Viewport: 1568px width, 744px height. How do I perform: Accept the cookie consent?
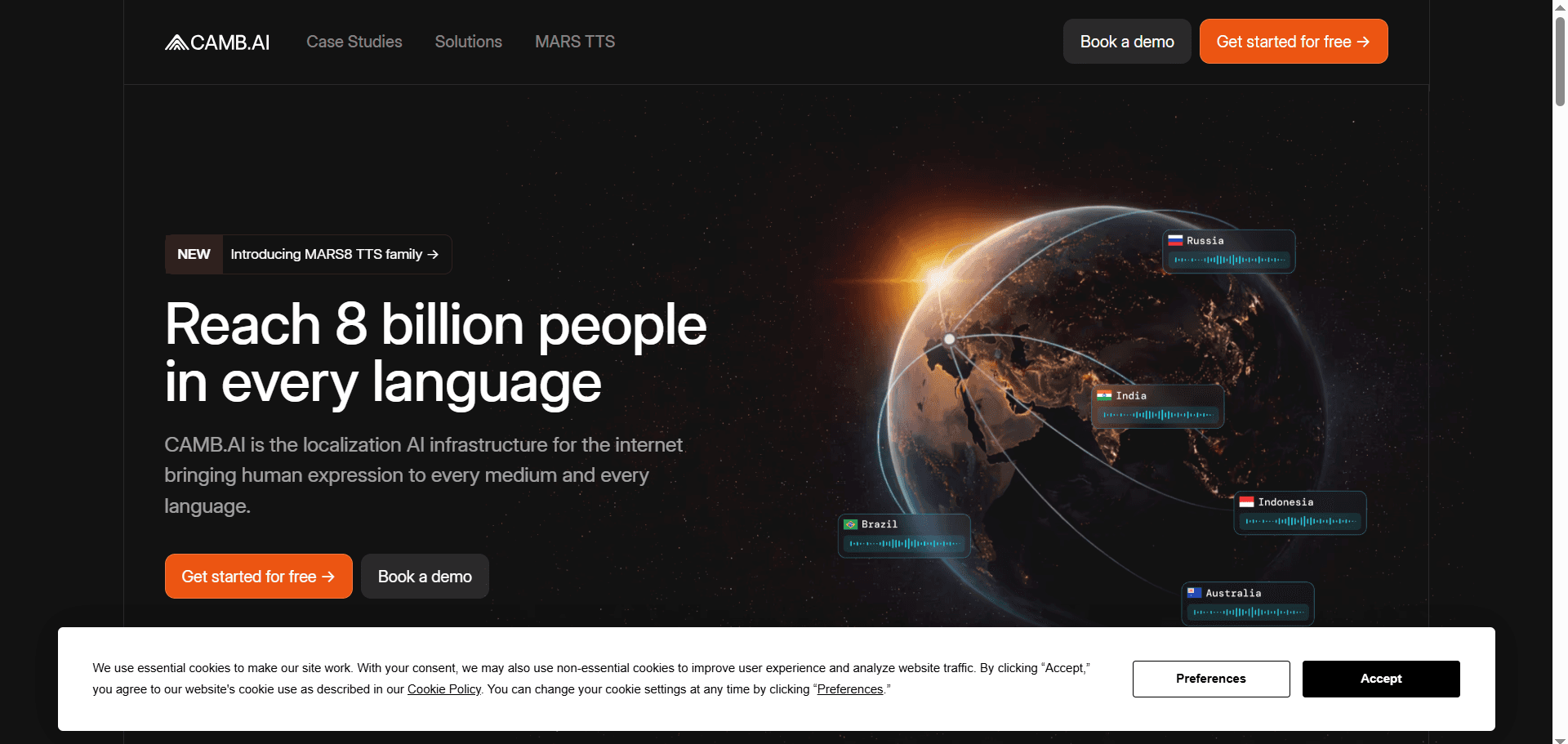tap(1380, 679)
